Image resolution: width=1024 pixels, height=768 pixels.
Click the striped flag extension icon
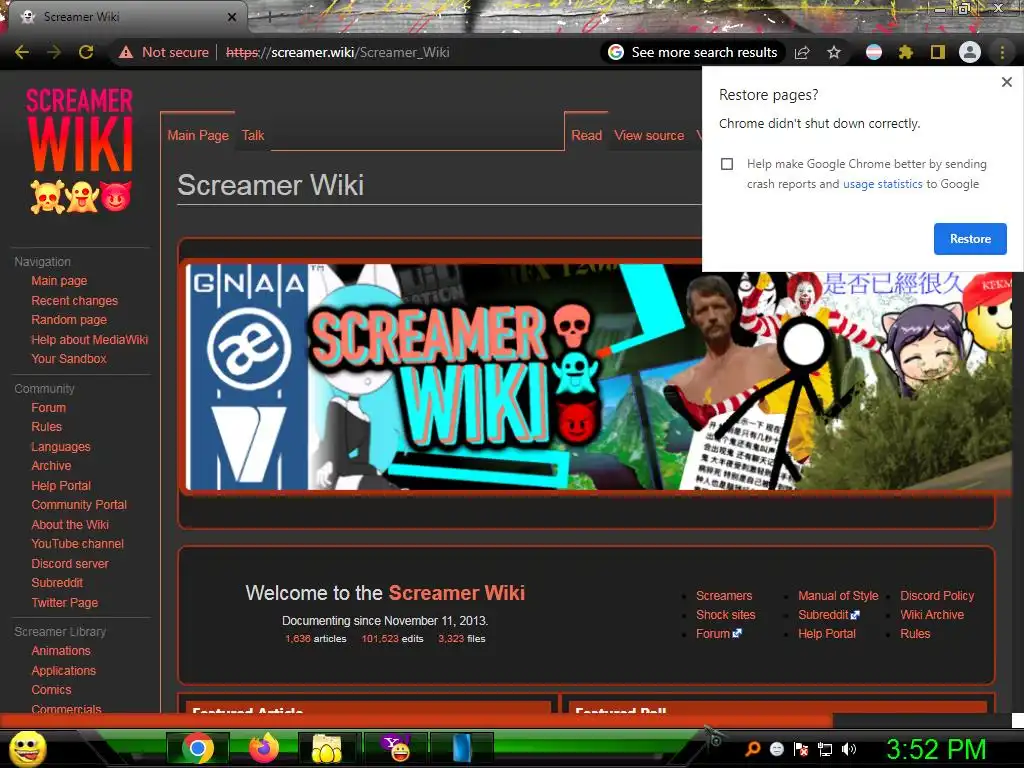point(874,52)
